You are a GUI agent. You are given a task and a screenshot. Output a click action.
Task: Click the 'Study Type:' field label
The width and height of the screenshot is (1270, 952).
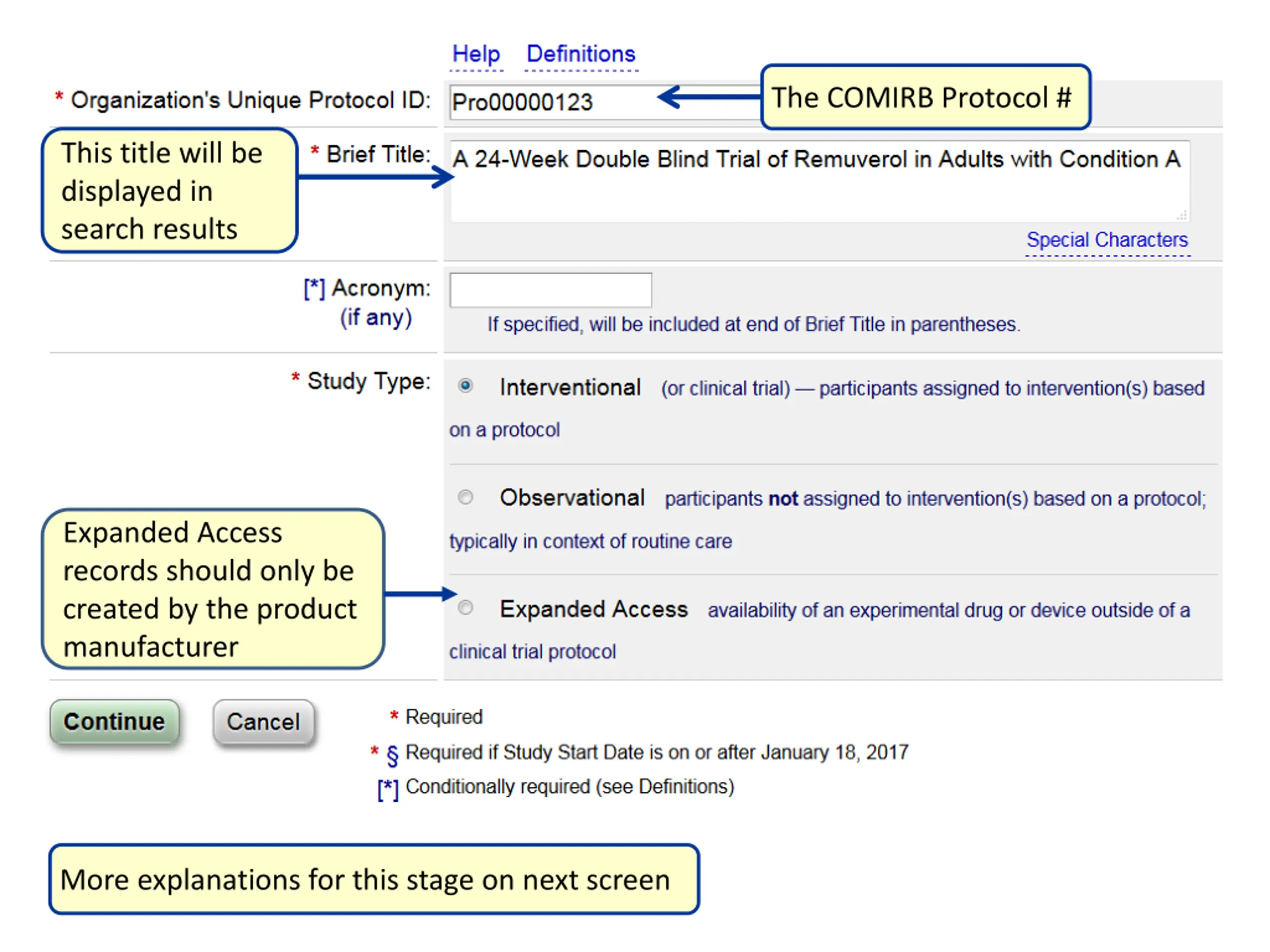pyautogui.click(x=369, y=382)
